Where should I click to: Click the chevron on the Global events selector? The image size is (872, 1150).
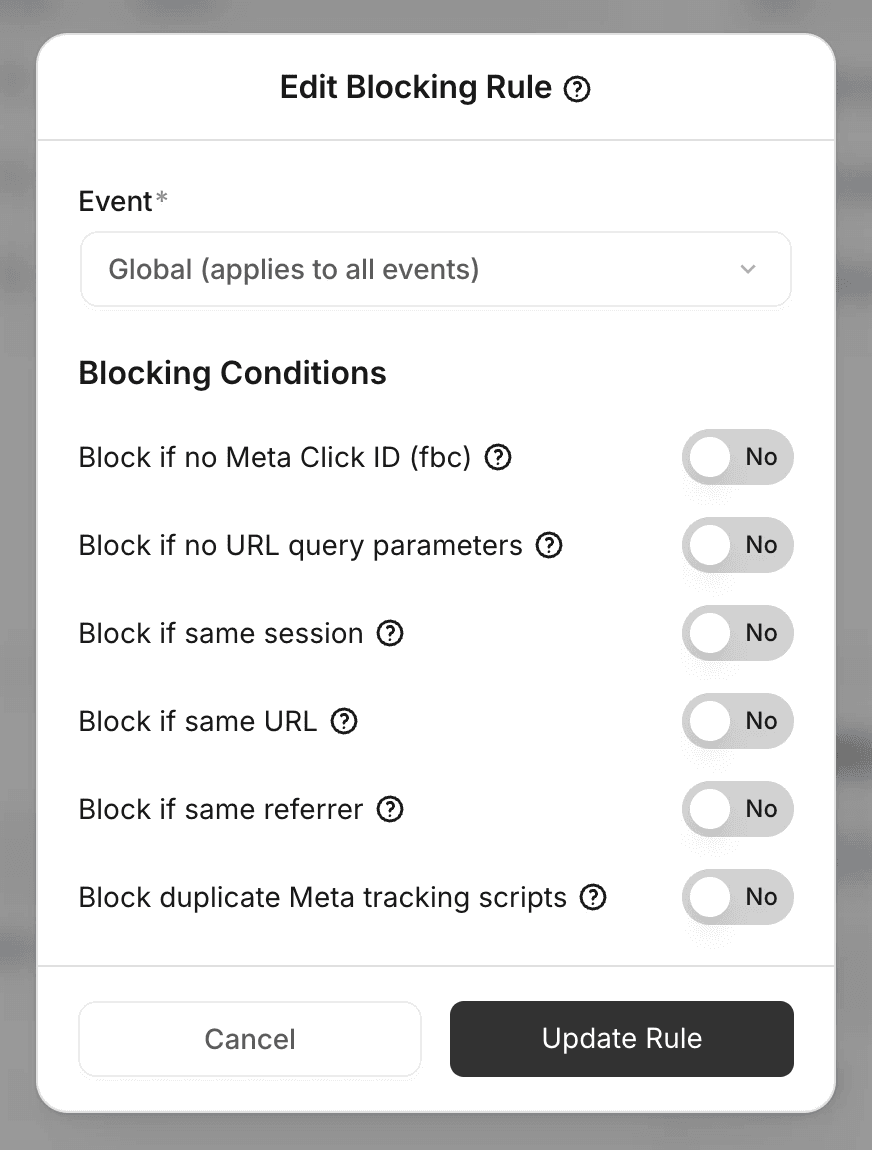[x=747, y=269]
